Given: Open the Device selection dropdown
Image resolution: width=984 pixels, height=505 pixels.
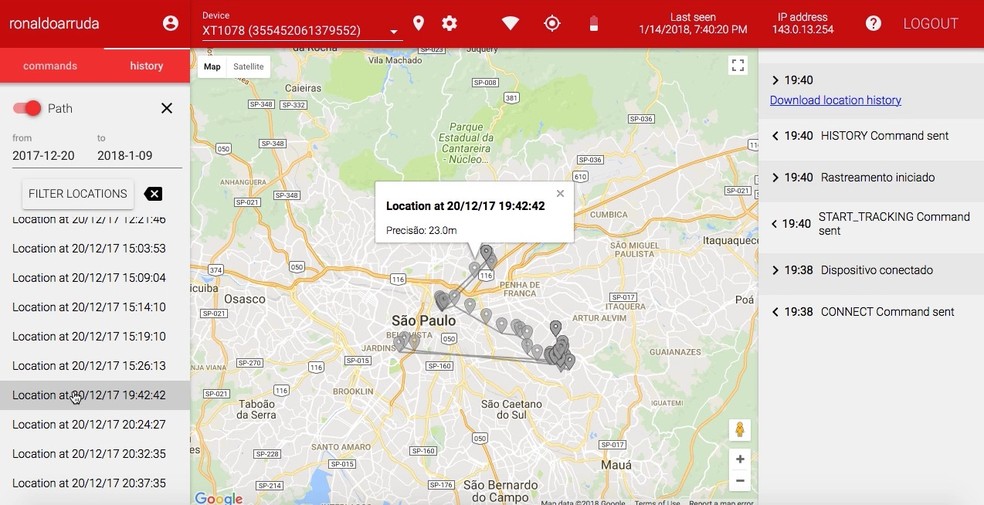Looking at the screenshot, I should (302, 30).
